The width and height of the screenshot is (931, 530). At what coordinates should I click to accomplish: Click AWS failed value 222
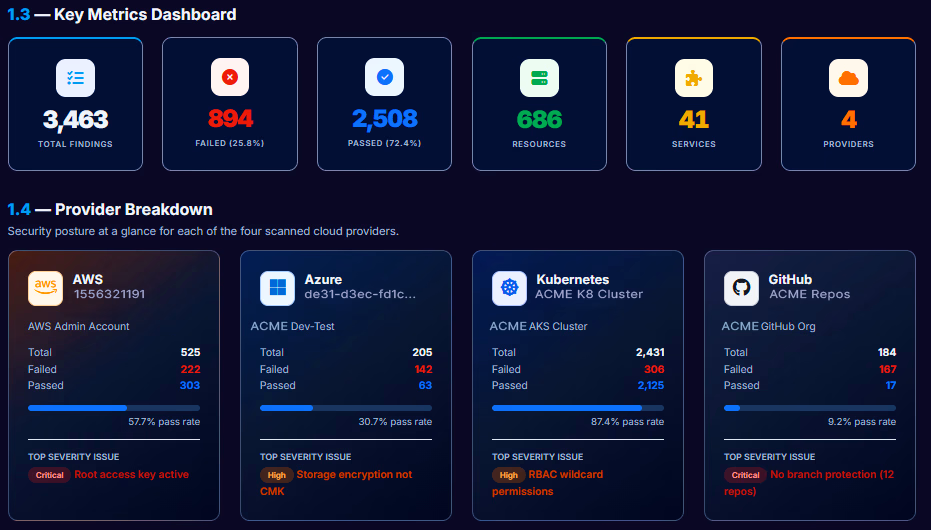(191, 369)
